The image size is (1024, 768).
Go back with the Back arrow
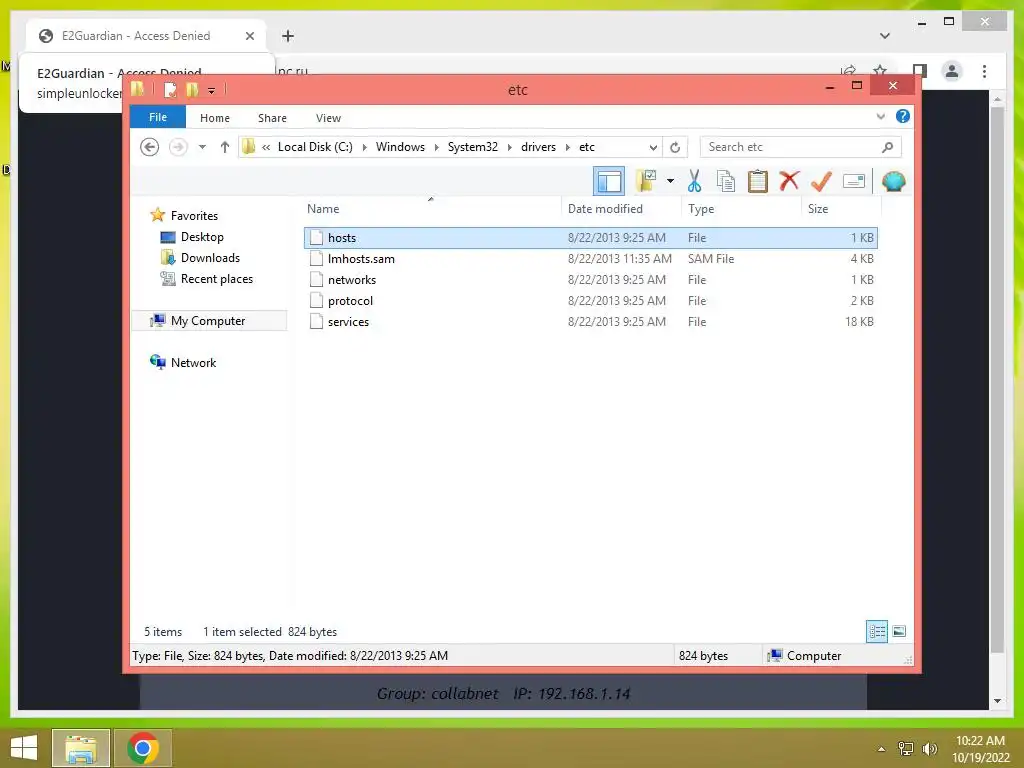[150, 147]
